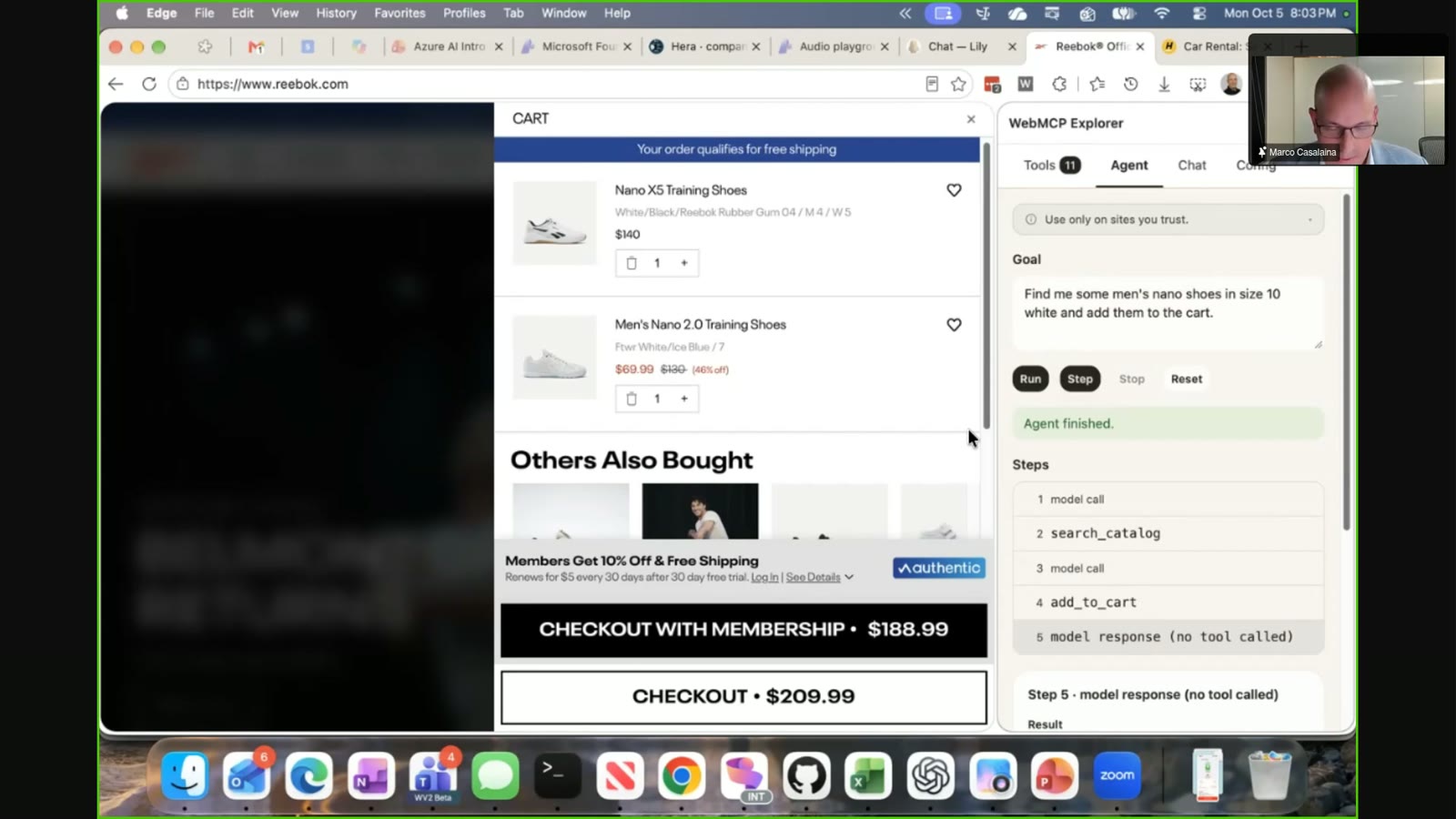
Task: Switch to the Chat tab in WebMCP Explorer
Action: [x=1192, y=165]
